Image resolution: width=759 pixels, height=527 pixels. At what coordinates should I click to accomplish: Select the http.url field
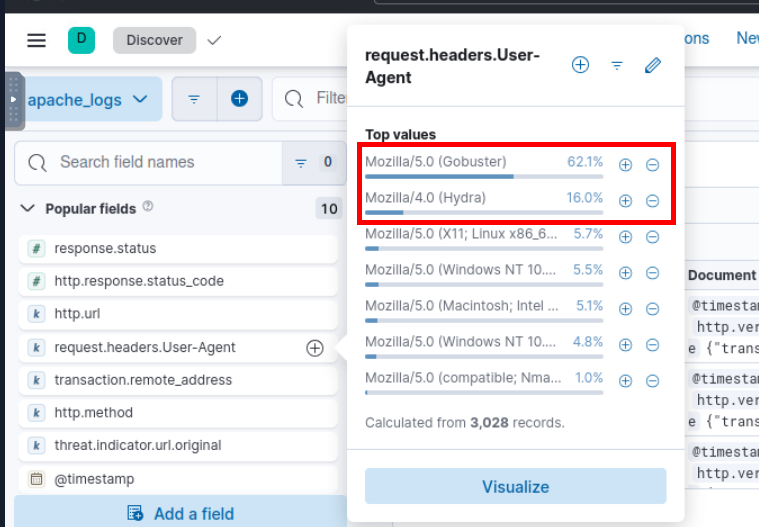[178, 314]
